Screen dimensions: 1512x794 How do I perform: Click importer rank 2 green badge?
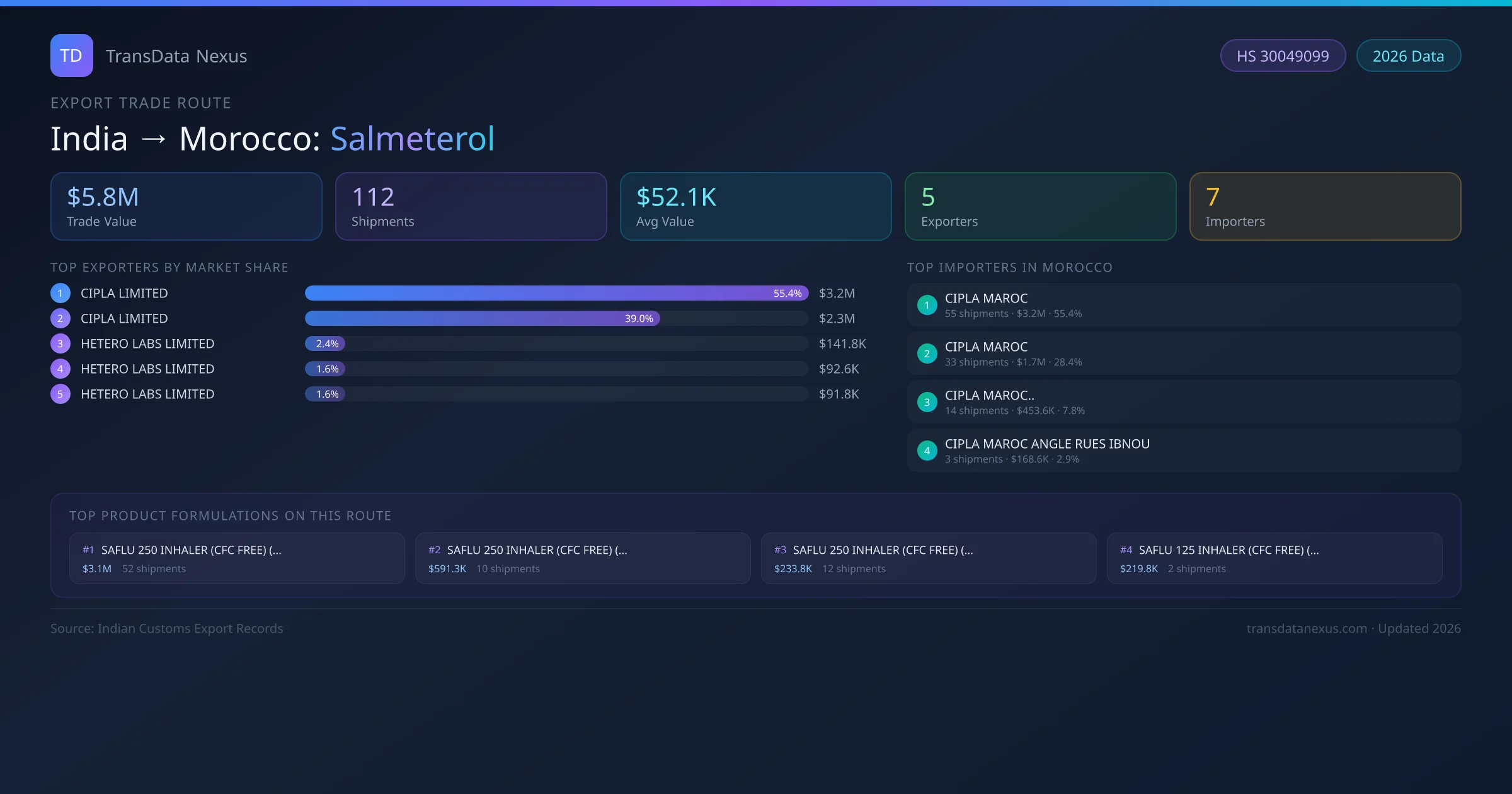pos(927,354)
